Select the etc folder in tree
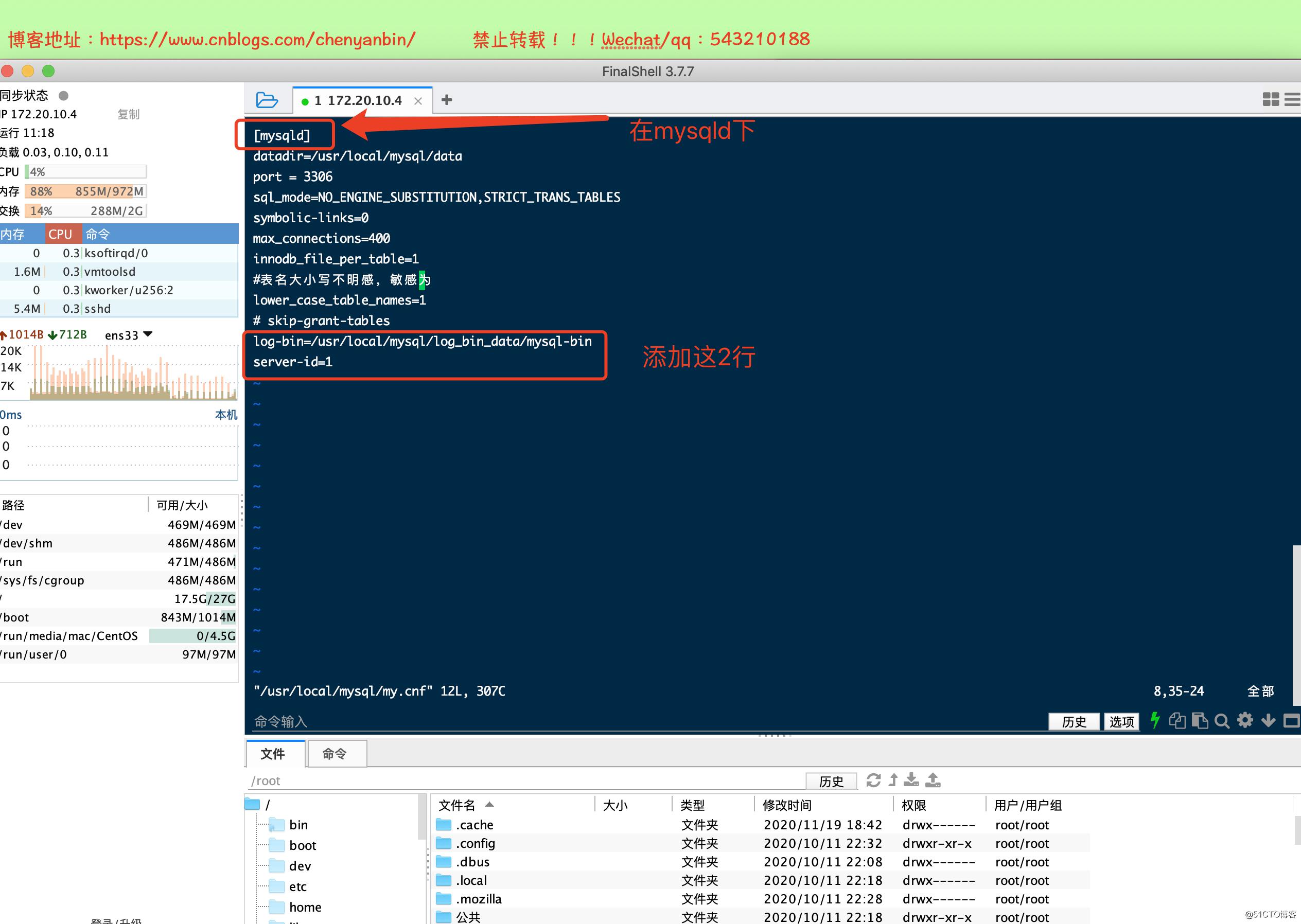This screenshot has height=924, width=1301. coord(288,886)
